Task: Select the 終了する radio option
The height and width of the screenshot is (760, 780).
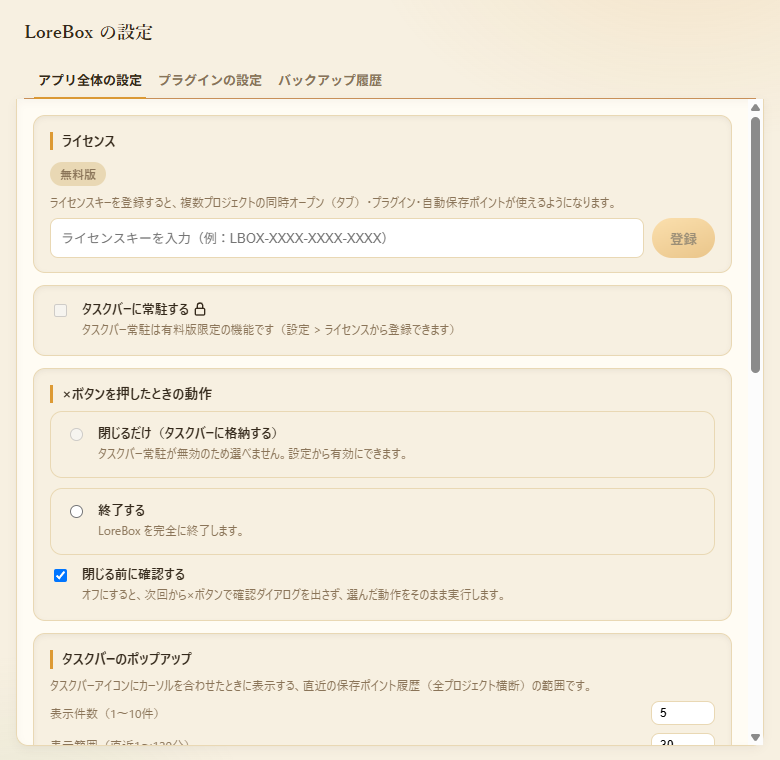Action: pyautogui.click(x=77, y=511)
